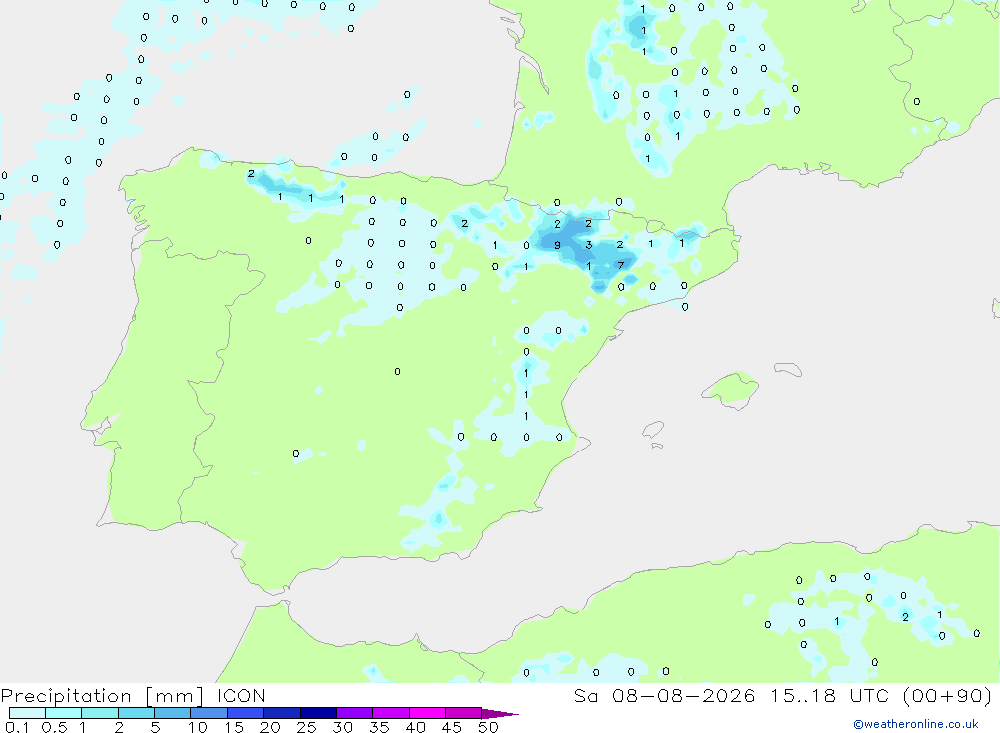
Task: Click the legend swatch between 1 and 2
Action: [x=99, y=713]
